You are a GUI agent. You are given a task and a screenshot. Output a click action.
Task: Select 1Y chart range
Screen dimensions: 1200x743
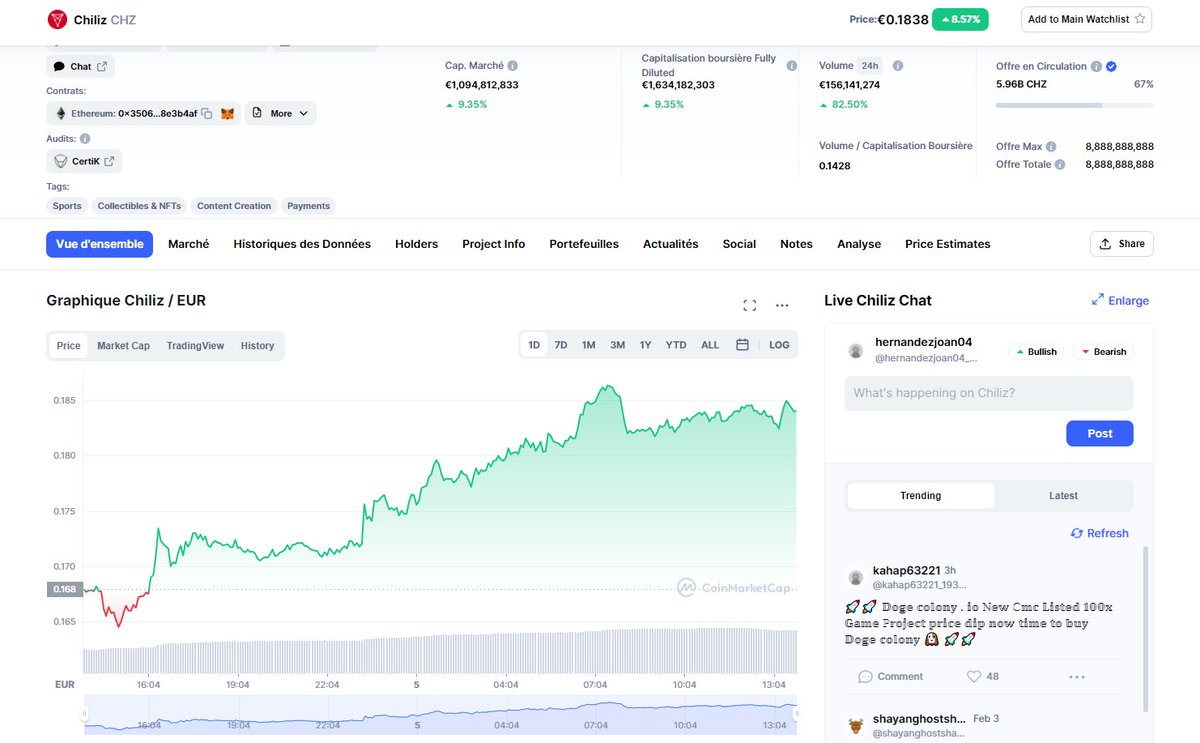pos(645,345)
